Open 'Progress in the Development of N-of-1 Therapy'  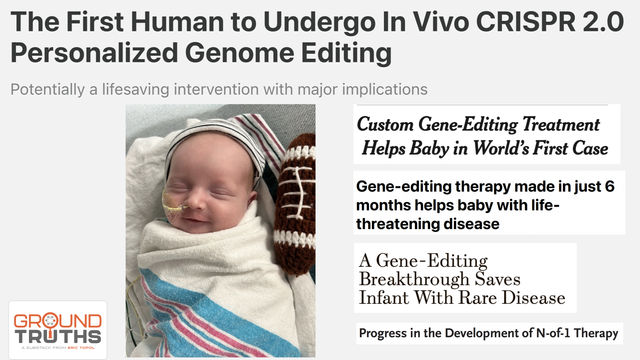click(489, 333)
